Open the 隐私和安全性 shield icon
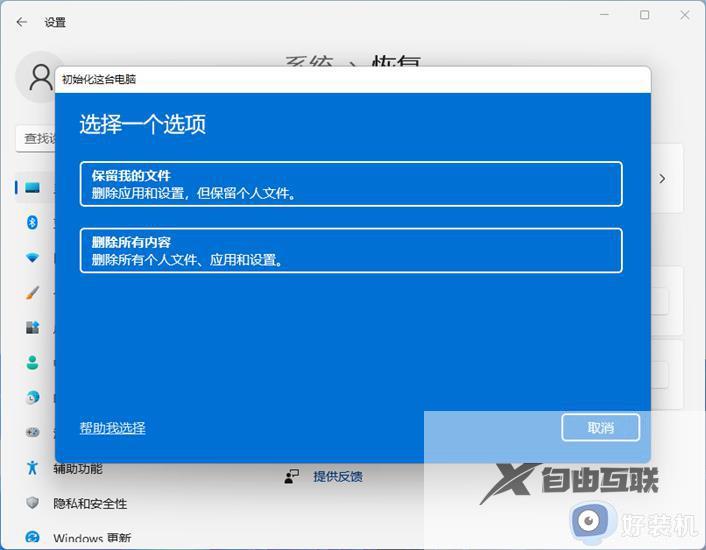The width and height of the screenshot is (706, 550). (x=32, y=503)
